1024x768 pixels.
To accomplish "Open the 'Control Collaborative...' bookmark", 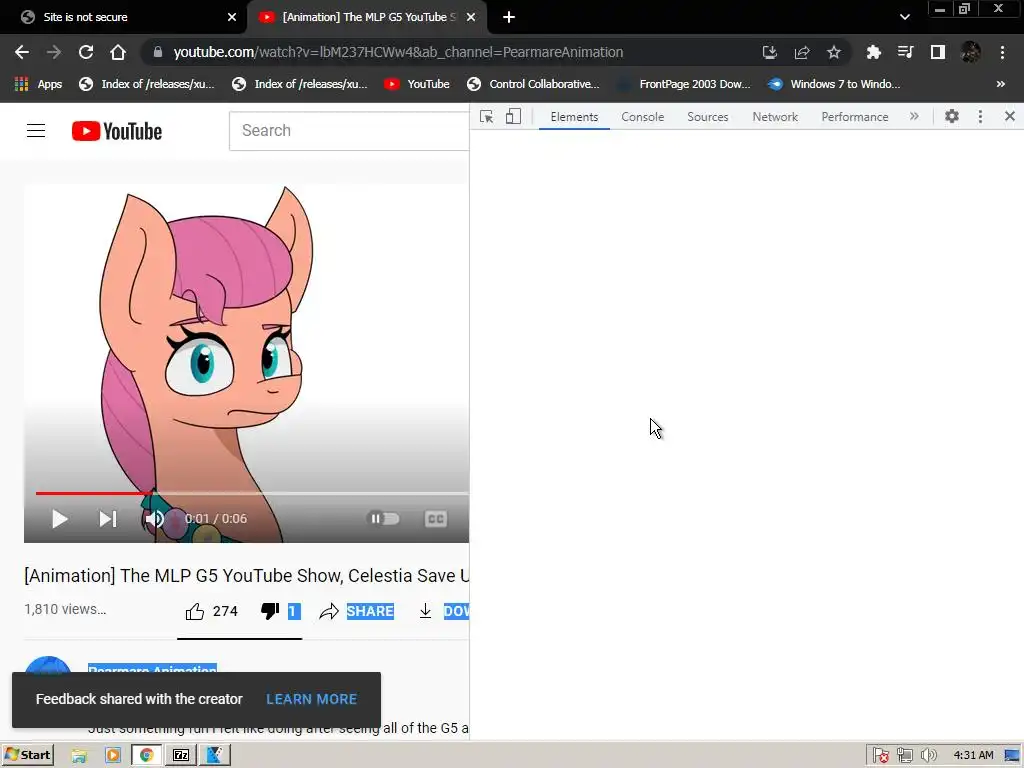I will 534,84.
